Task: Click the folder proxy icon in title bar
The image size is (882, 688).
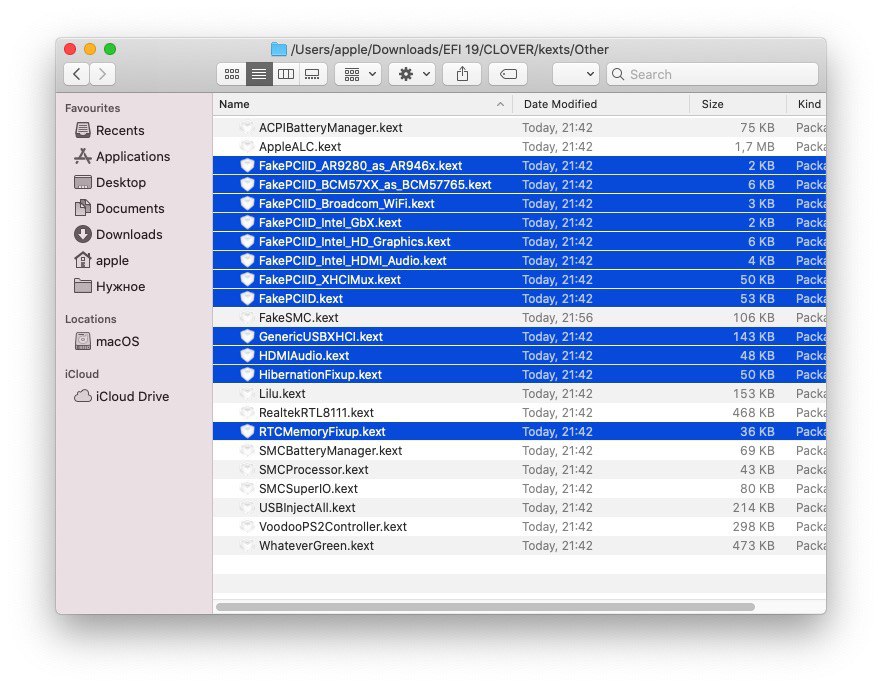Action: click(278, 50)
